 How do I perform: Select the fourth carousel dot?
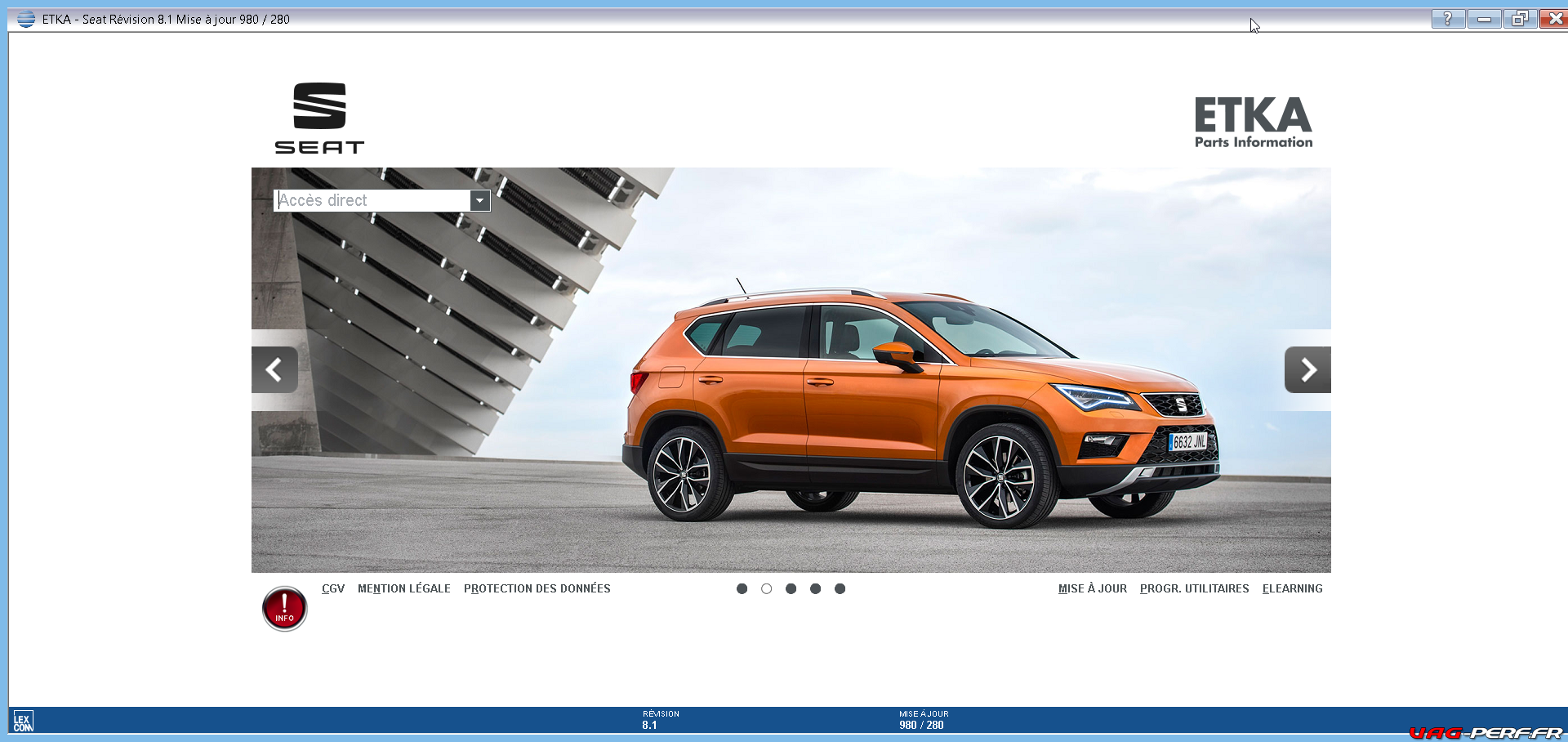pos(815,588)
